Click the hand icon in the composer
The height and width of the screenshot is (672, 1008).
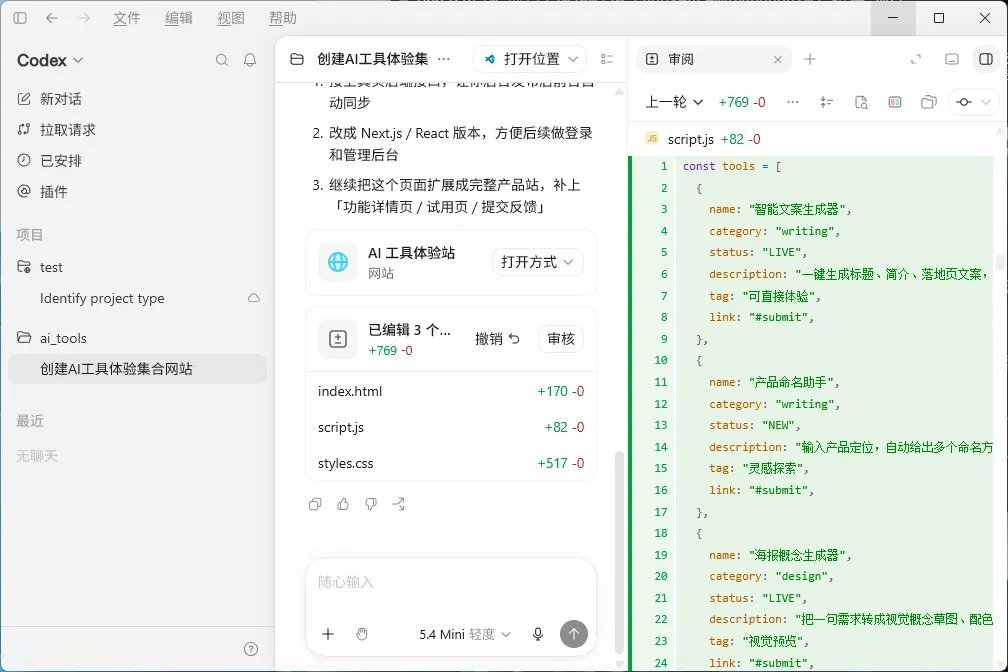click(362, 634)
